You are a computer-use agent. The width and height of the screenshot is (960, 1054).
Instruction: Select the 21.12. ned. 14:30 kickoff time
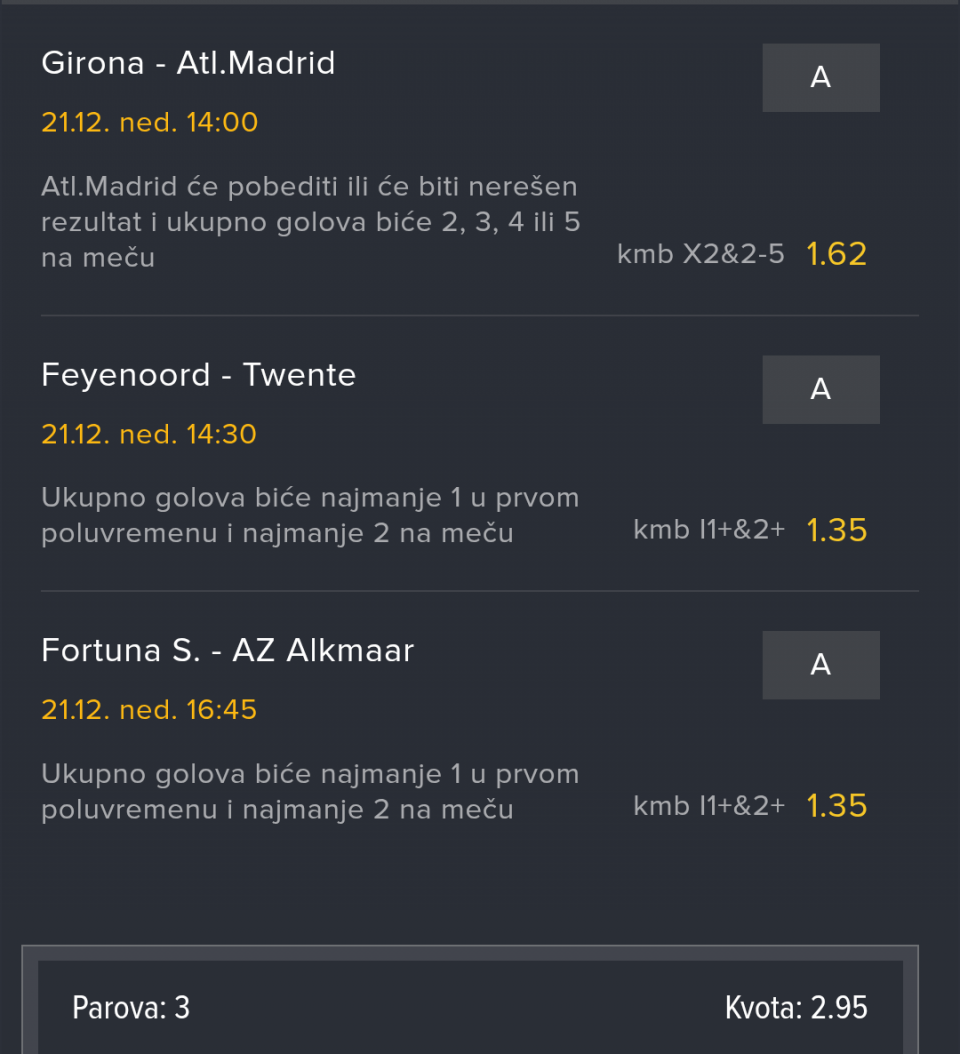click(x=149, y=434)
